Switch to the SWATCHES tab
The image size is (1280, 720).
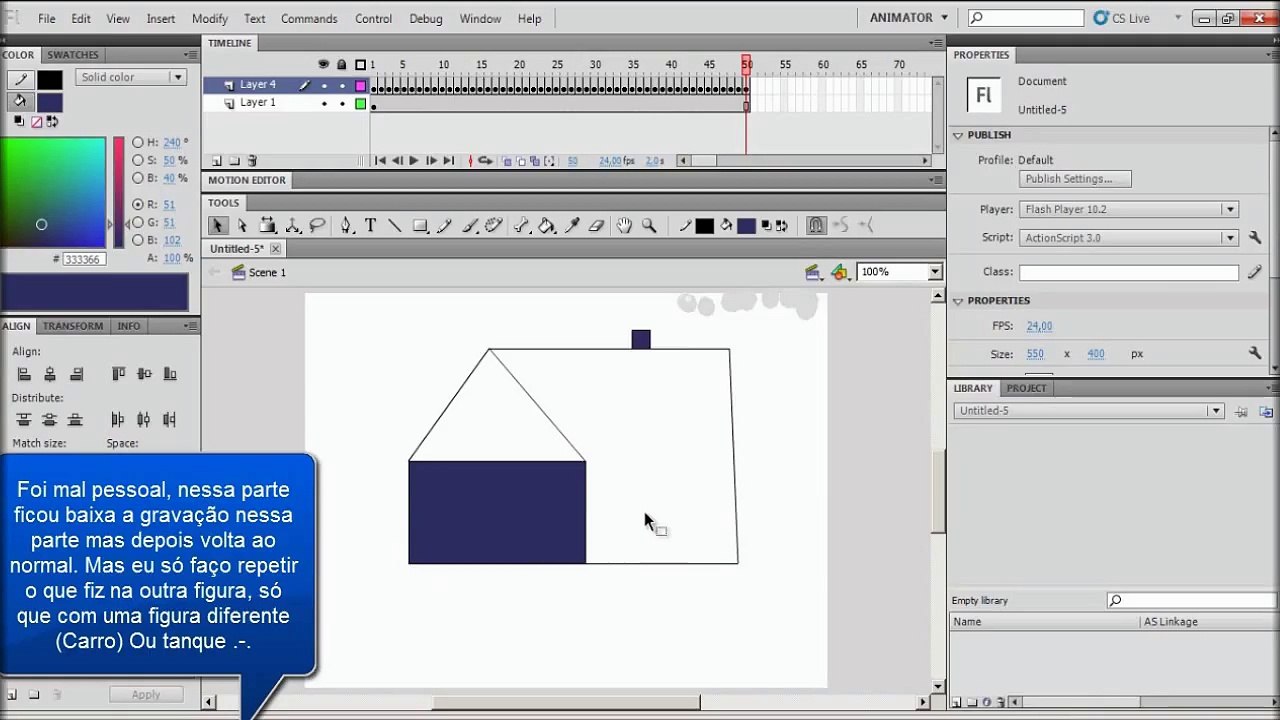(73, 55)
